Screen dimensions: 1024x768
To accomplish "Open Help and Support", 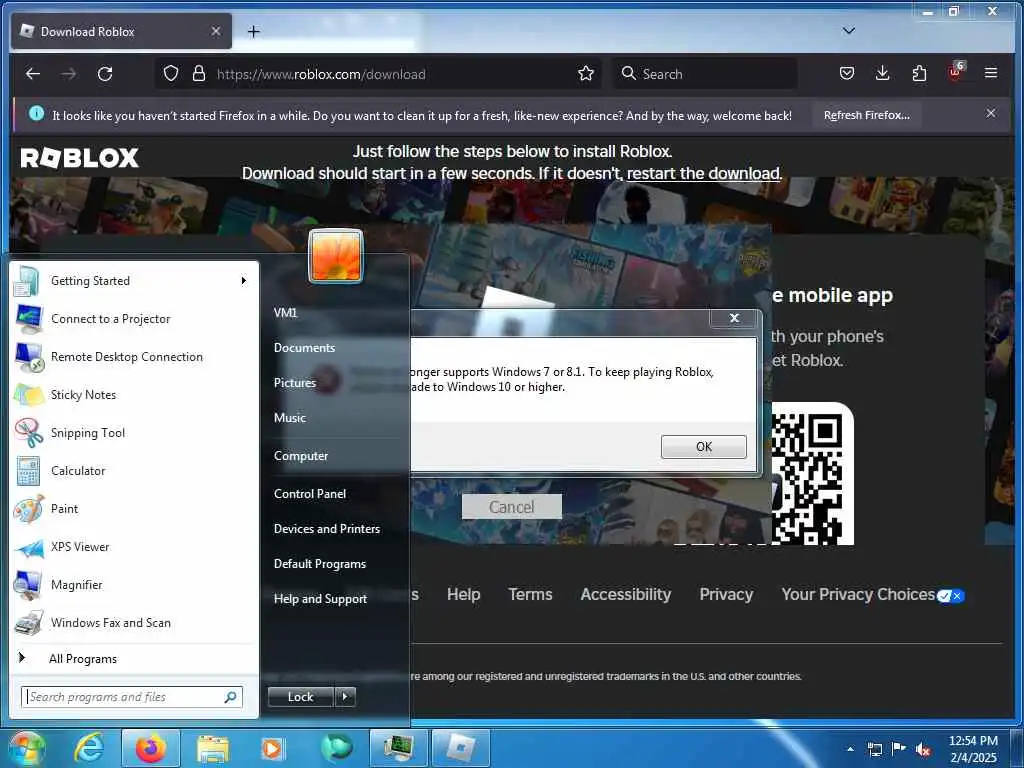I will coord(320,599).
